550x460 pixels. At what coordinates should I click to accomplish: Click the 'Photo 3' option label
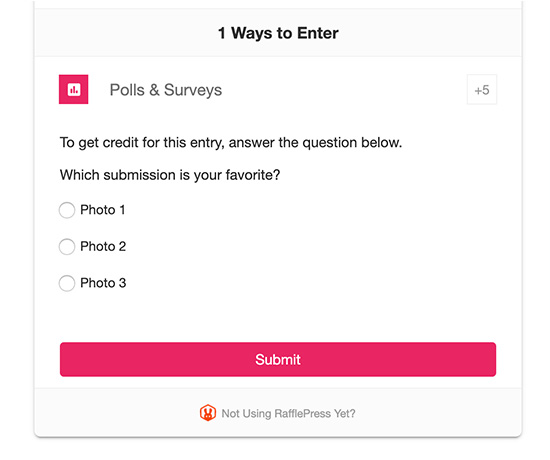click(103, 283)
